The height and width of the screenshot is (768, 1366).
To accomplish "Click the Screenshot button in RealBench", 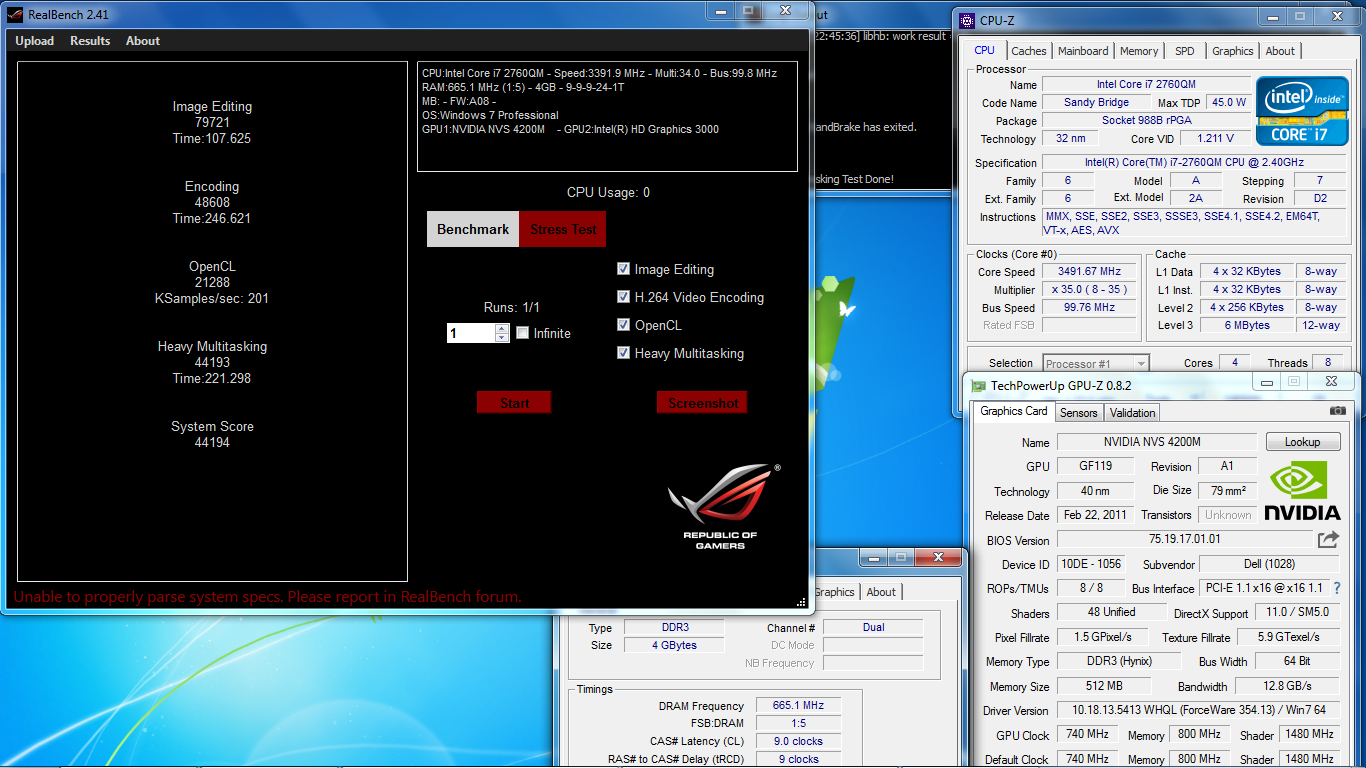I will (x=702, y=402).
